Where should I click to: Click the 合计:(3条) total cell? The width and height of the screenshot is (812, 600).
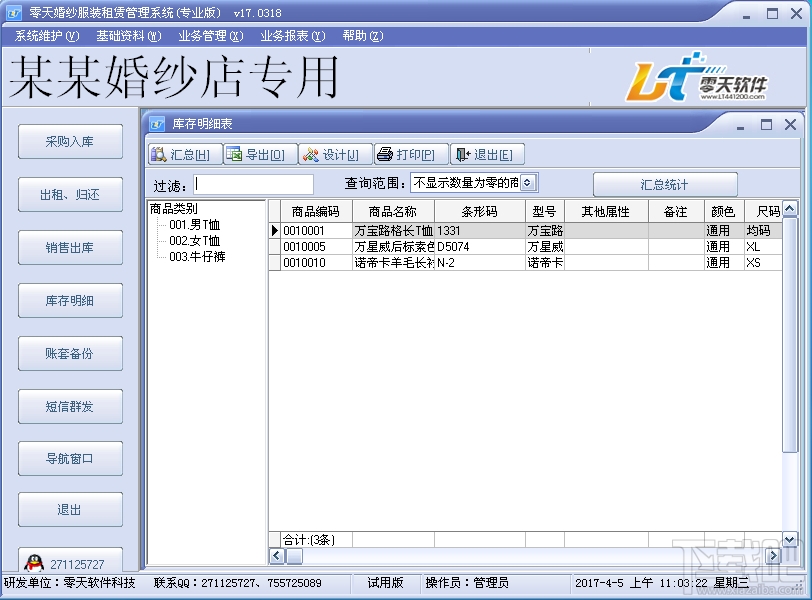point(316,540)
